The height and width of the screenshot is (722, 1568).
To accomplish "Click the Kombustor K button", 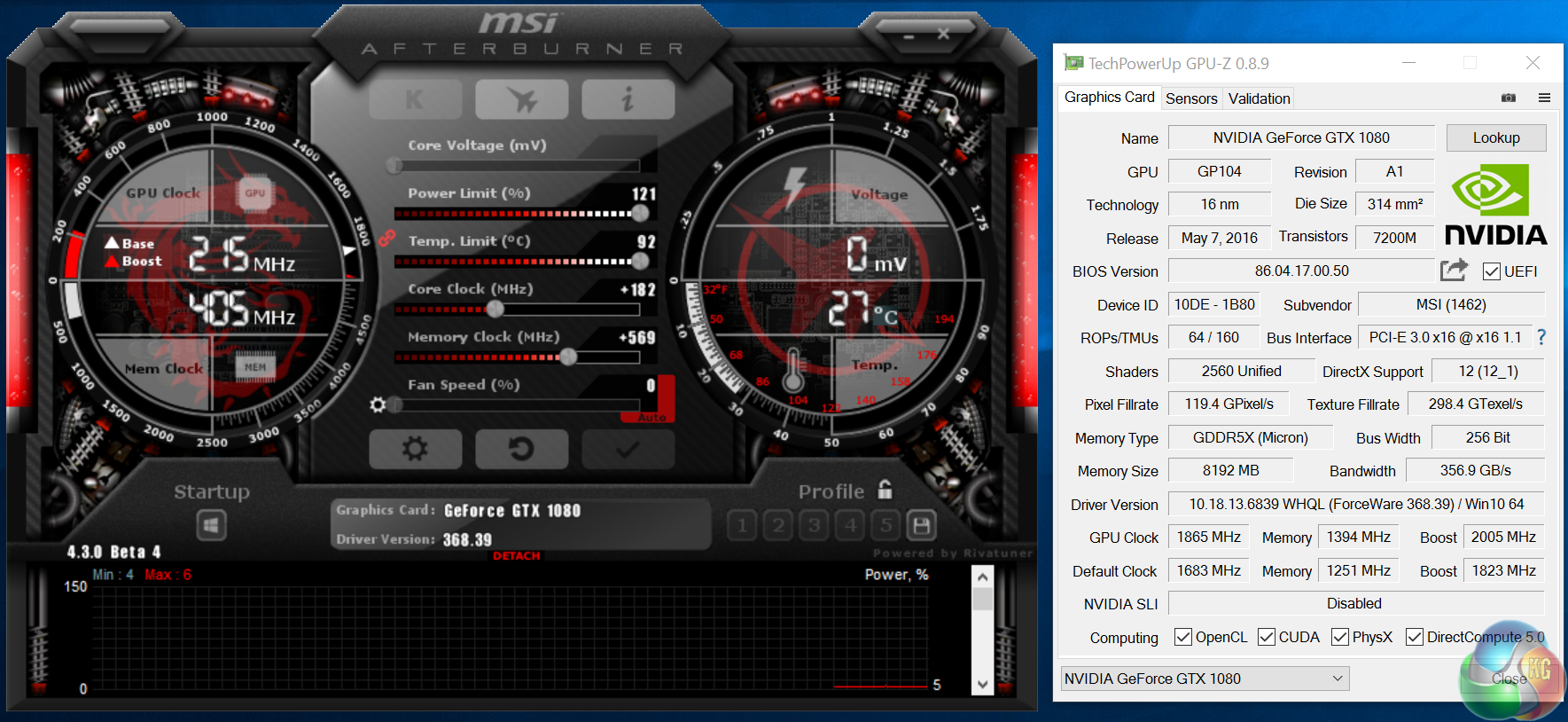I will [415, 99].
